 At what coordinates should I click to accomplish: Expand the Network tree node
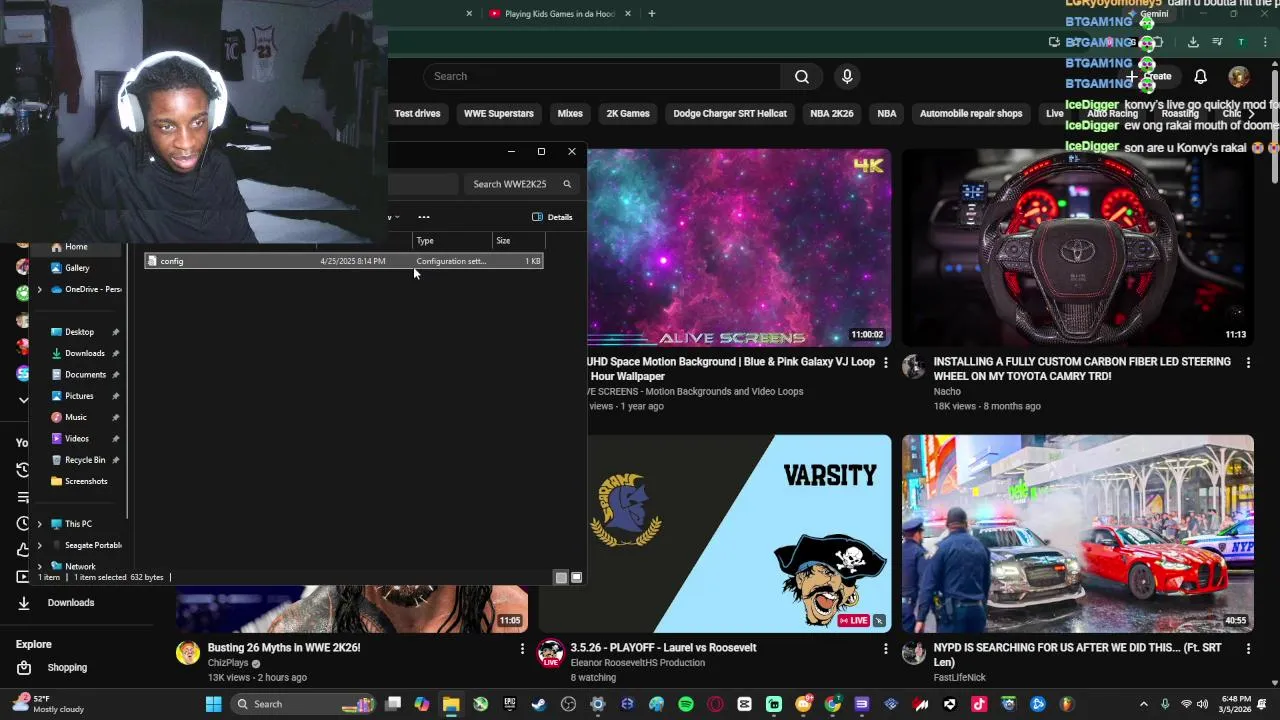[x=40, y=566]
